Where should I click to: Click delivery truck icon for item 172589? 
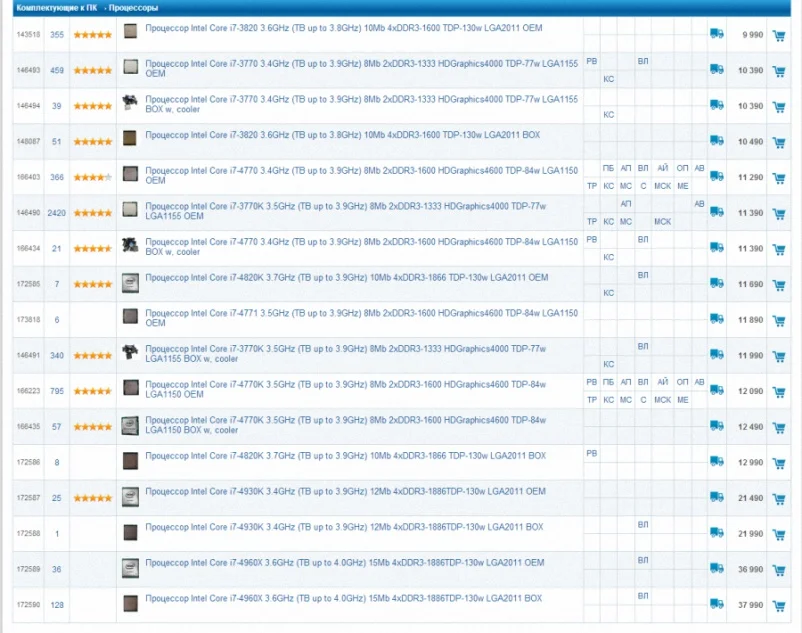point(717,568)
